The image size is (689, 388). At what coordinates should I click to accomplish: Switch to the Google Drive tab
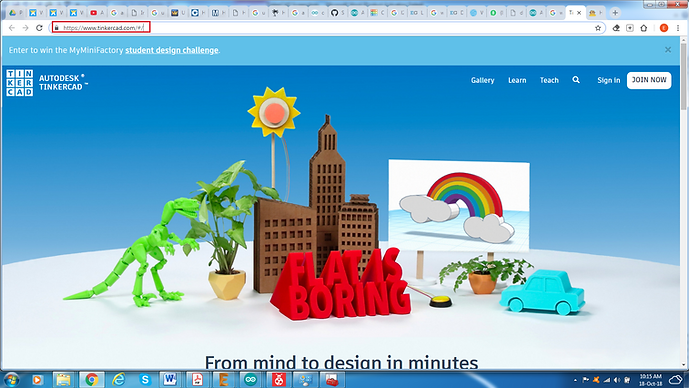click(x=15, y=13)
